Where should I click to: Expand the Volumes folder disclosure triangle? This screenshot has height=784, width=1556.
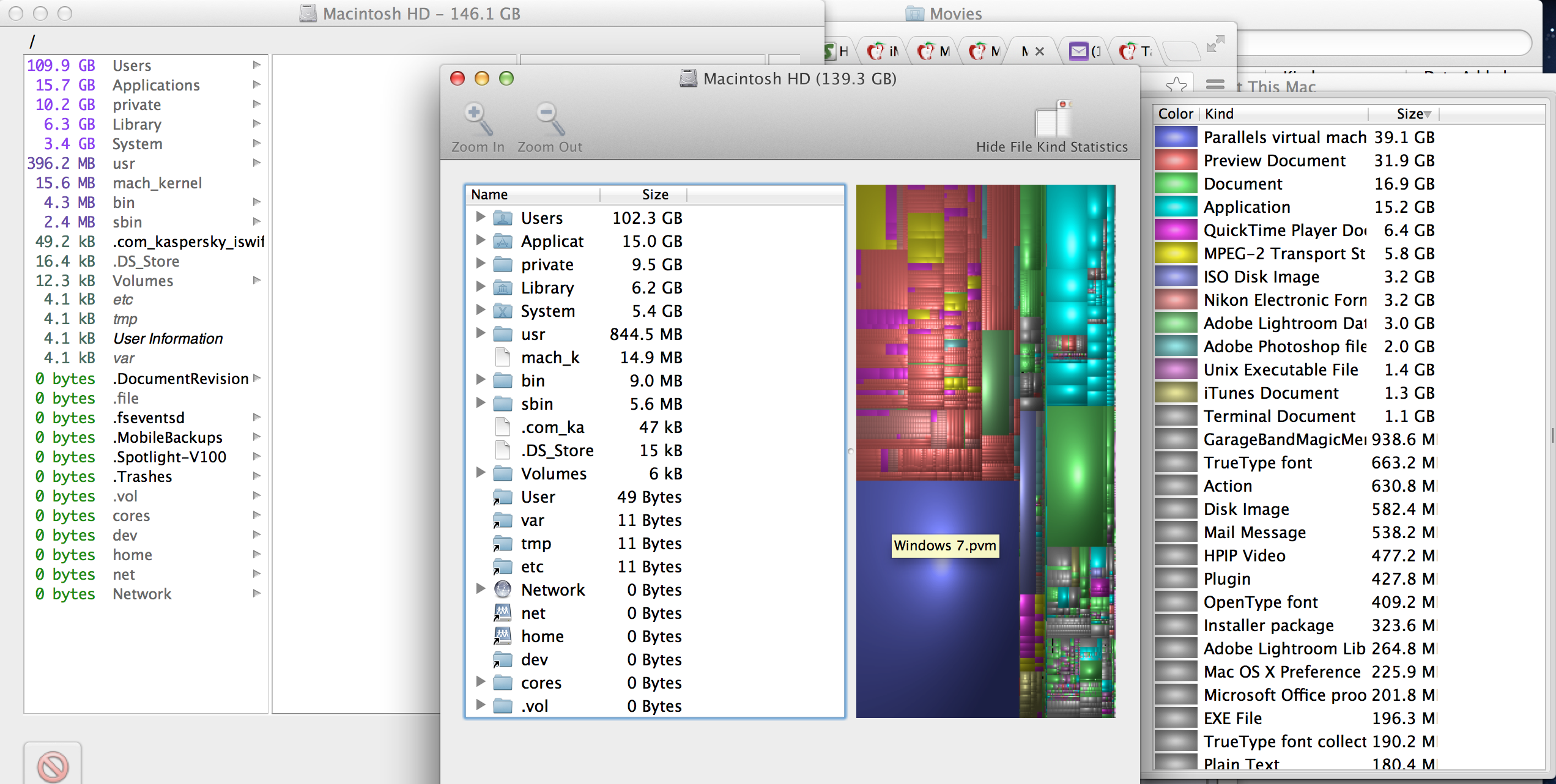point(481,472)
